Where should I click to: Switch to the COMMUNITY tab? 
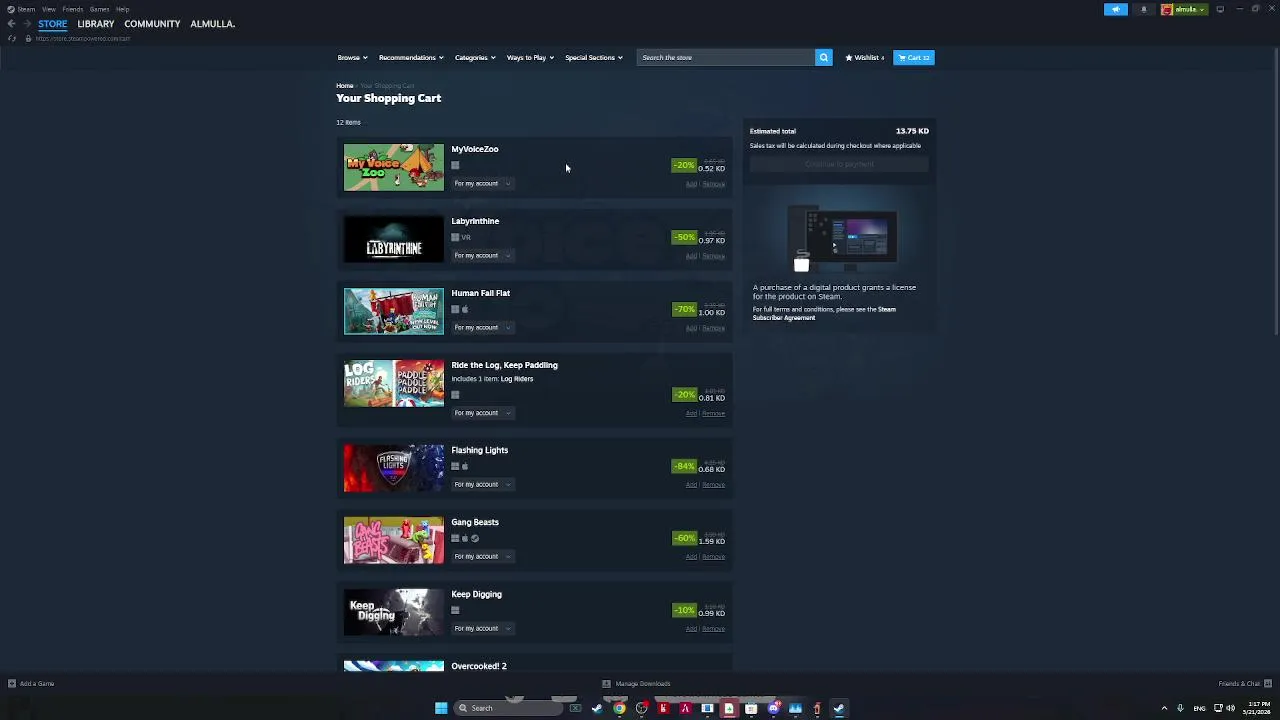tap(152, 24)
